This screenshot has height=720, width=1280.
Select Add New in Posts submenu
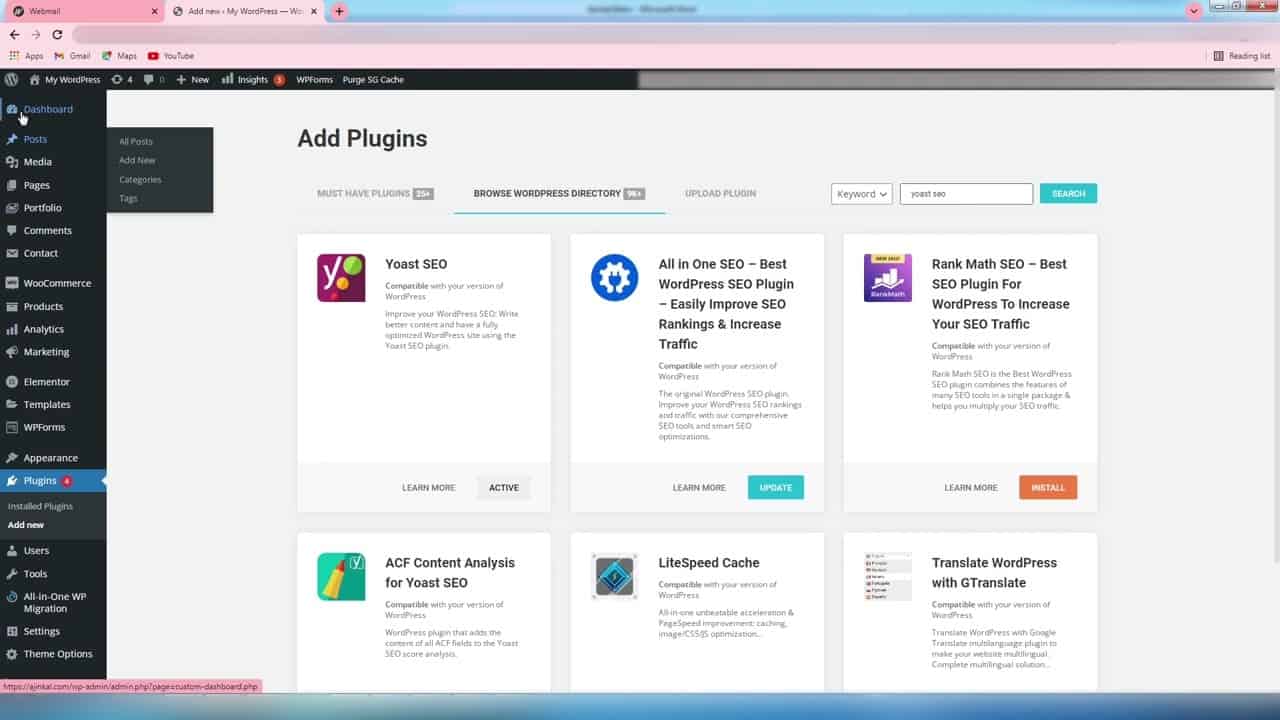(137, 160)
